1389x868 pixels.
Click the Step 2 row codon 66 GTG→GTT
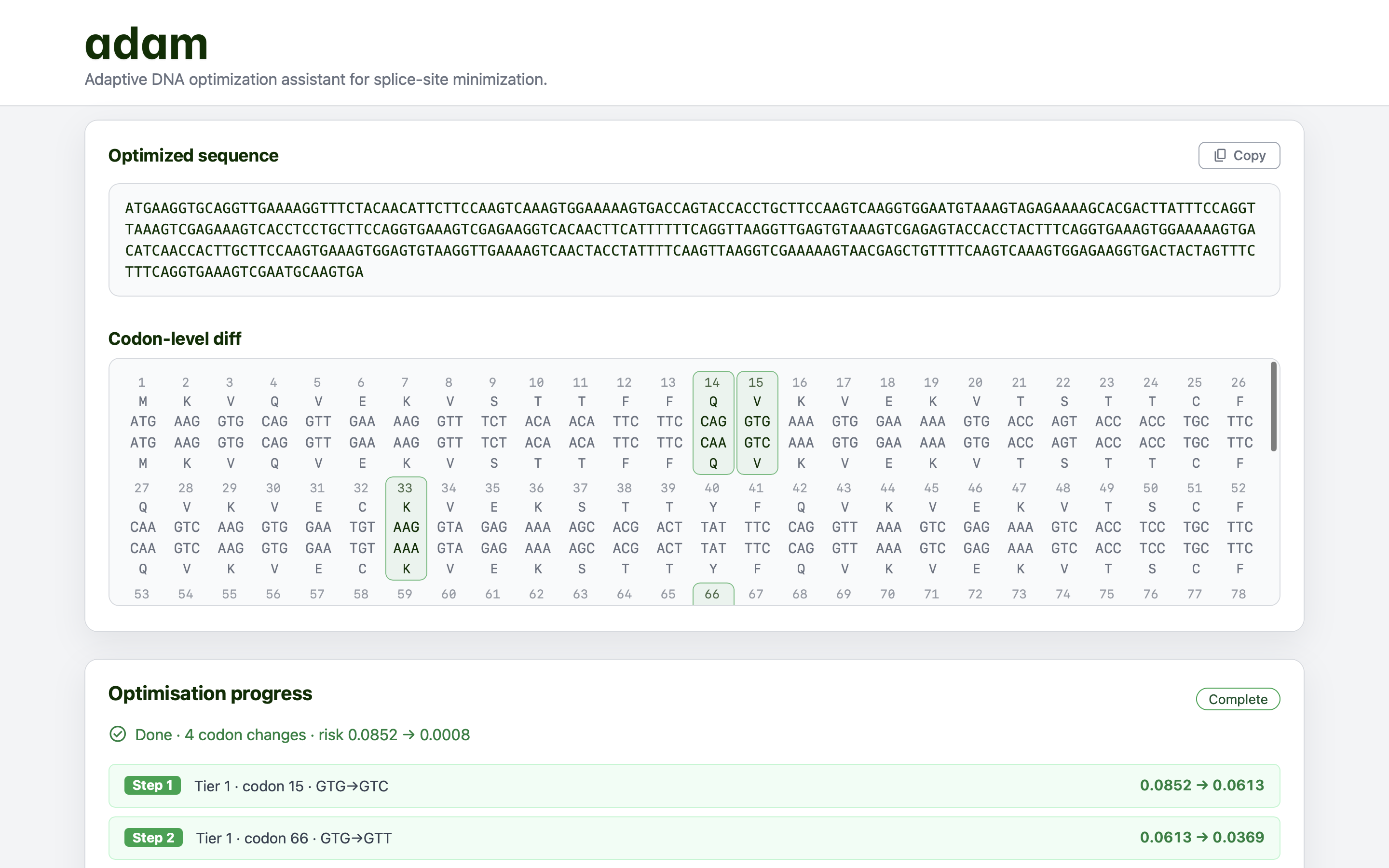click(x=694, y=838)
